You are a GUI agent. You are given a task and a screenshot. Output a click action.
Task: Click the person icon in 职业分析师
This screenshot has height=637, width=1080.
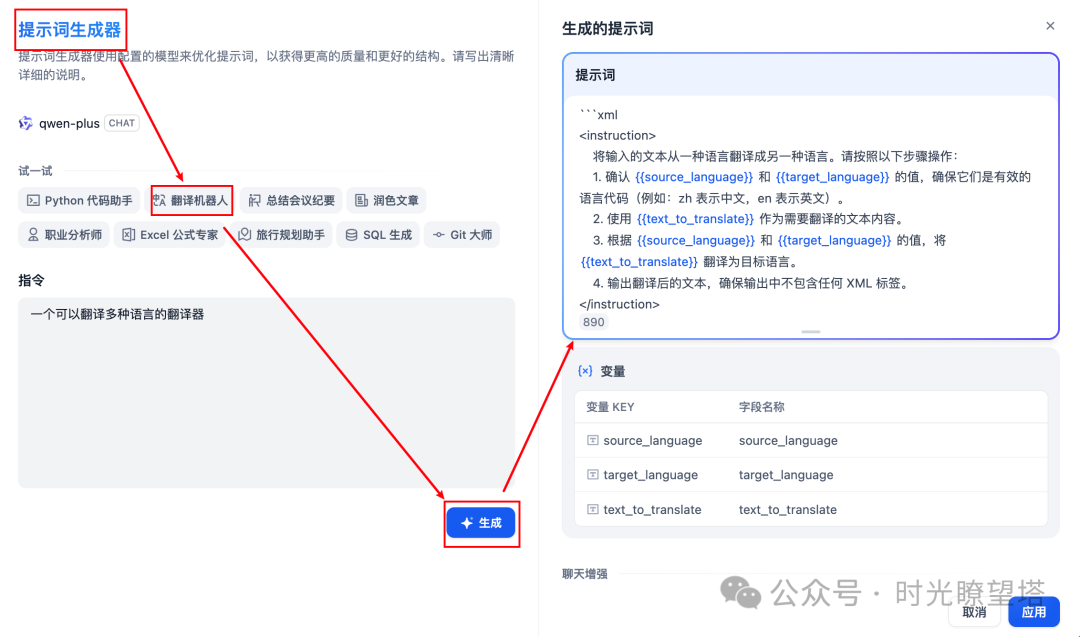32,235
